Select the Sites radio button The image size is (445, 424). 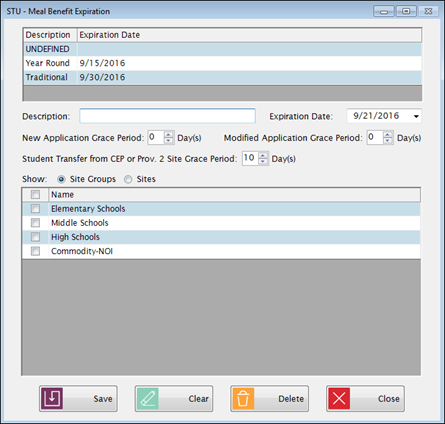click(x=128, y=179)
